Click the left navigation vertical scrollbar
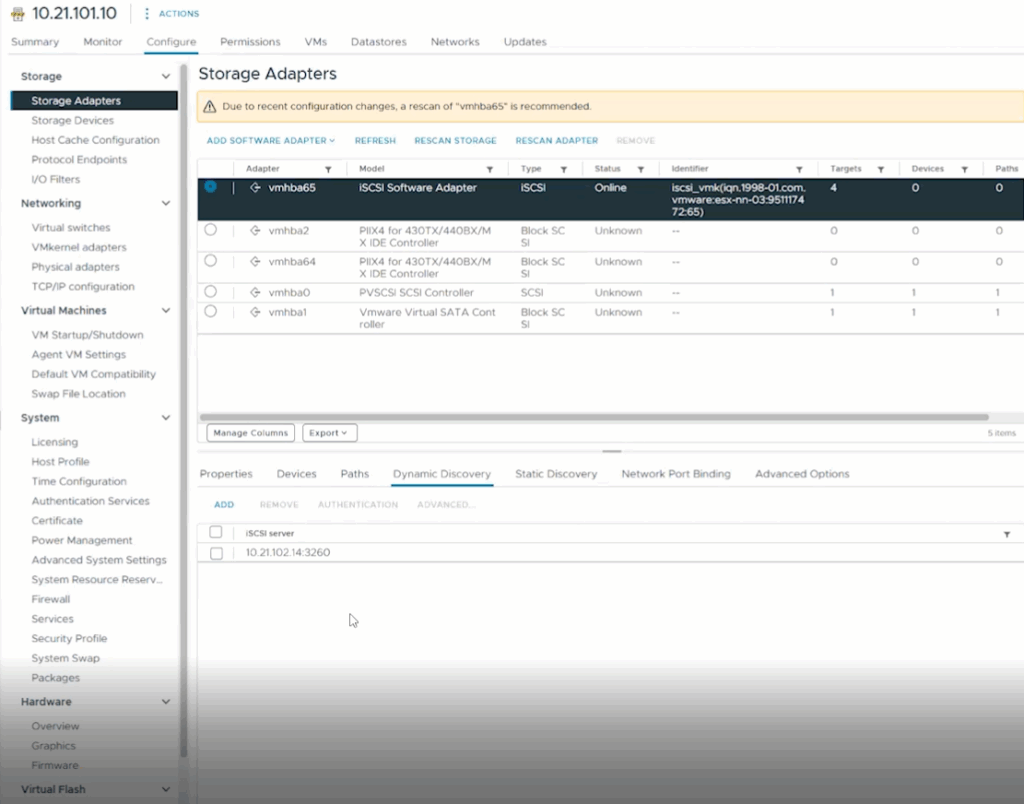1024x804 pixels. (x=184, y=411)
